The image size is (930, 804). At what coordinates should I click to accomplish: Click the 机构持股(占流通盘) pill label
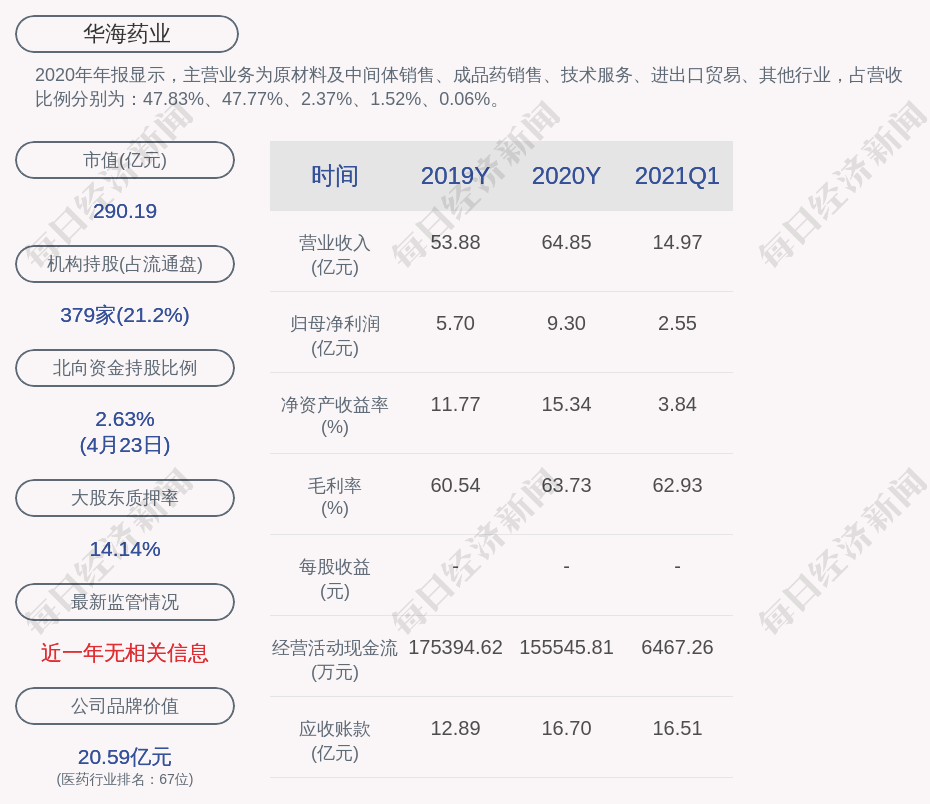(x=125, y=264)
